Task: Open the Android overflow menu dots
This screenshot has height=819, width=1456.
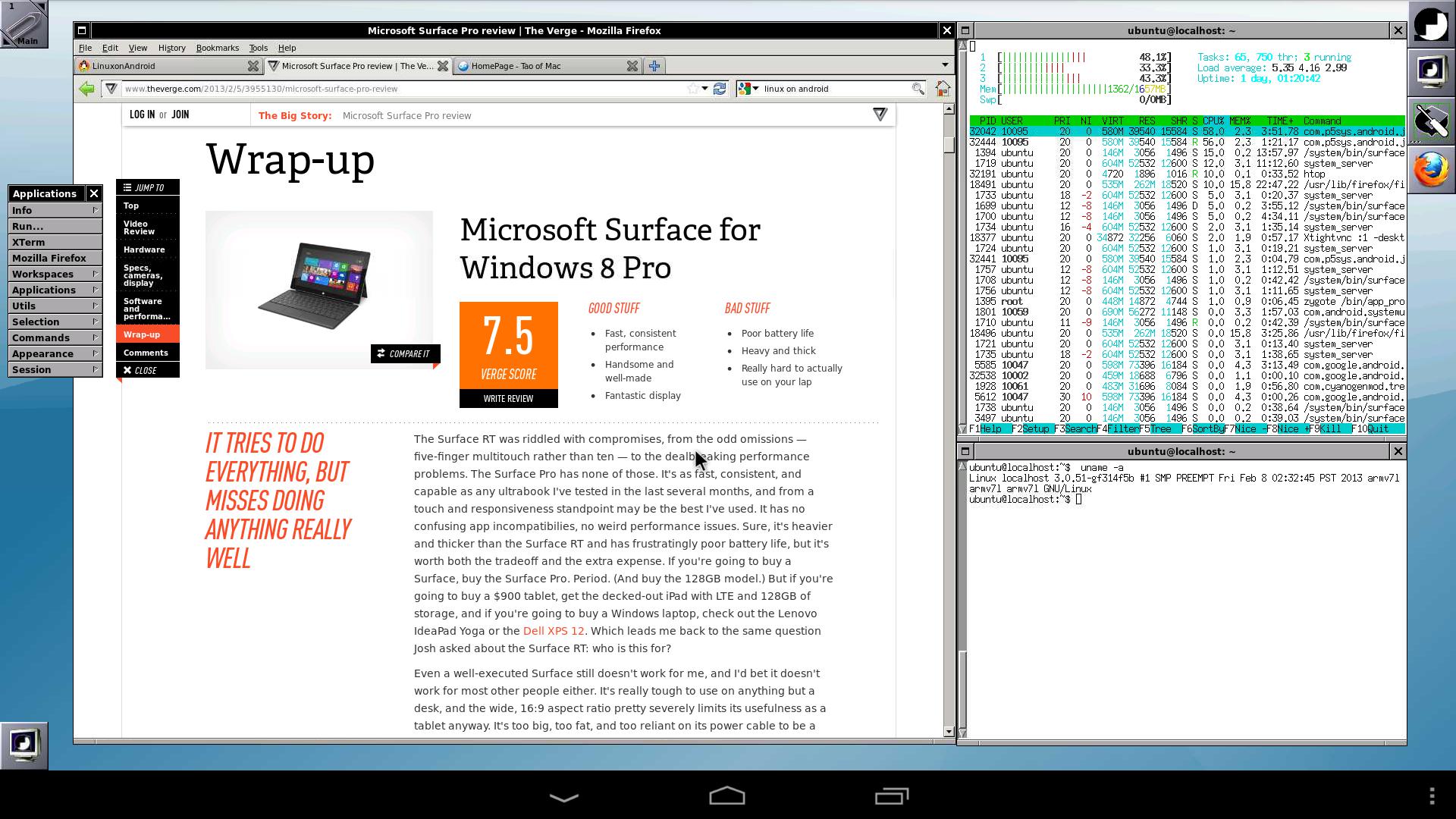Action: click(x=1432, y=795)
